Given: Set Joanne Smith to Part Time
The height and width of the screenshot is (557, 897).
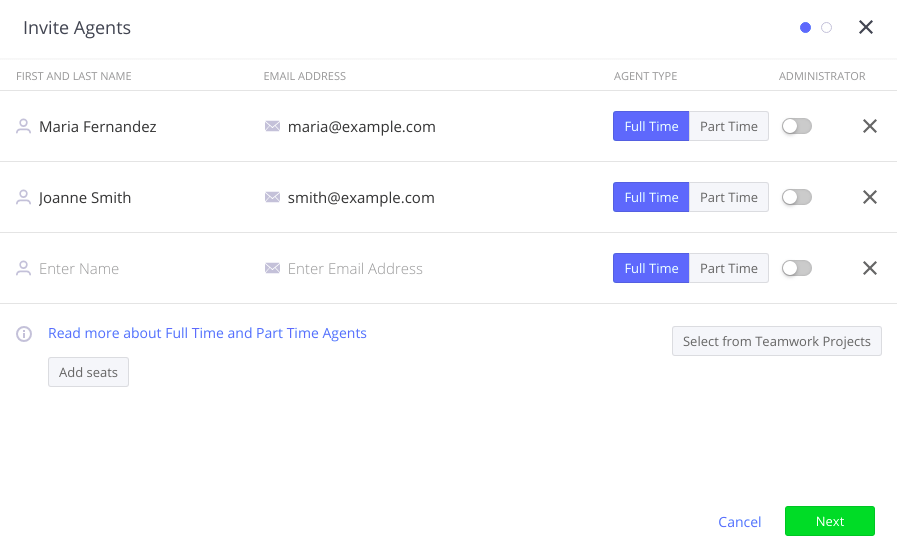Looking at the screenshot, I should point(728,197).
